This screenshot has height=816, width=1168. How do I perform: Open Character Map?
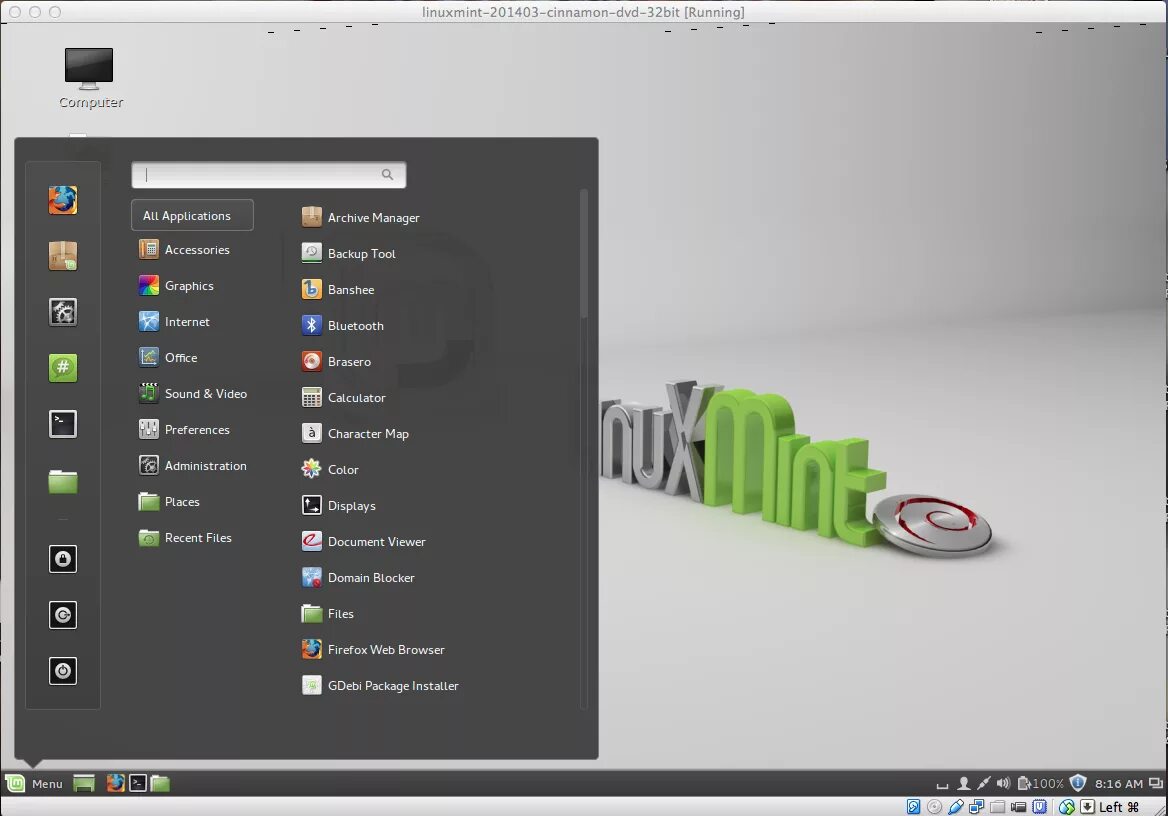point(355,433)
